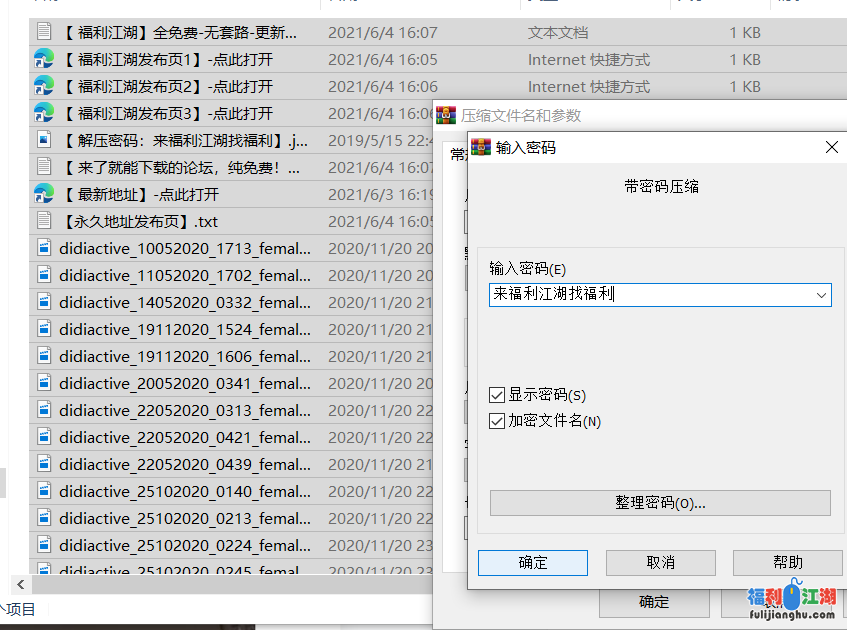
Task: Click 确定 in the archive parameters dialog
Action: coord(653,601)
